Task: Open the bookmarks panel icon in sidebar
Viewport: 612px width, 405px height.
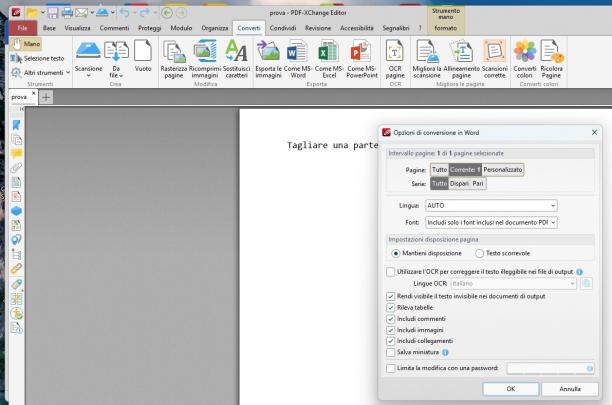Action: [16, 125]
